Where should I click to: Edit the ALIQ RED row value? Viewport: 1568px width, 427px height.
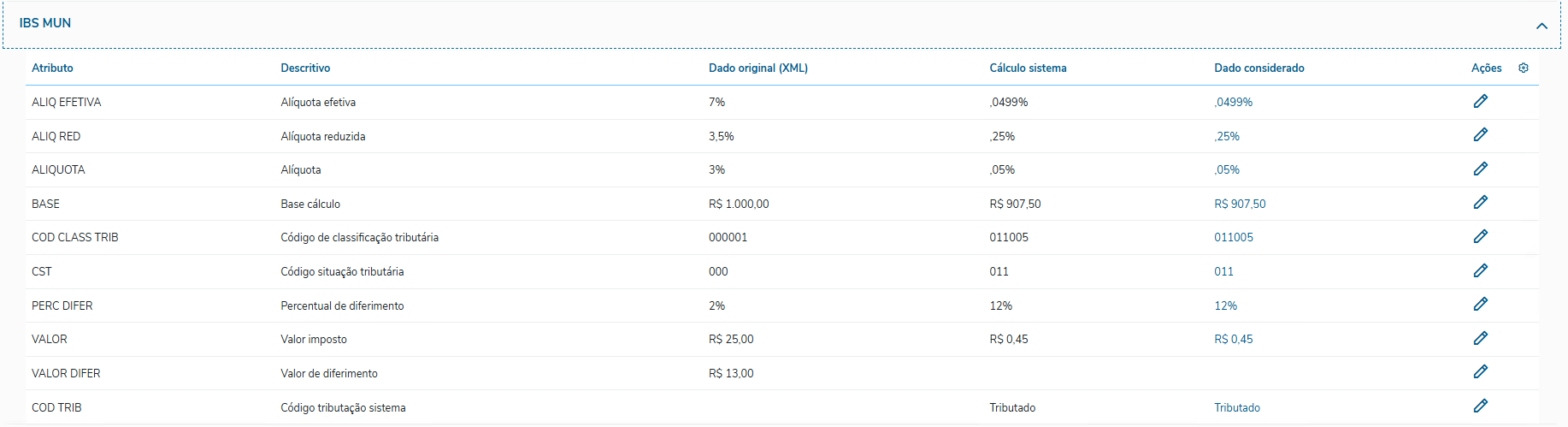click(1481, 135)
